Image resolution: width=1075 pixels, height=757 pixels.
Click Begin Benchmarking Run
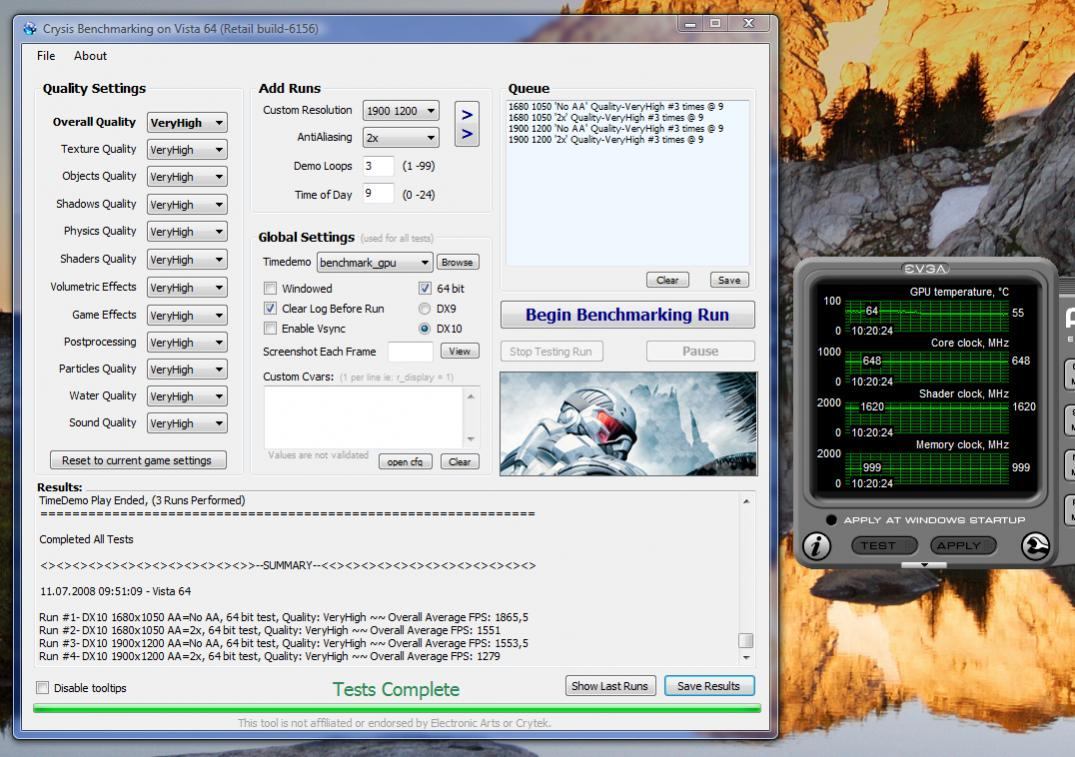[x=627, y=315]
